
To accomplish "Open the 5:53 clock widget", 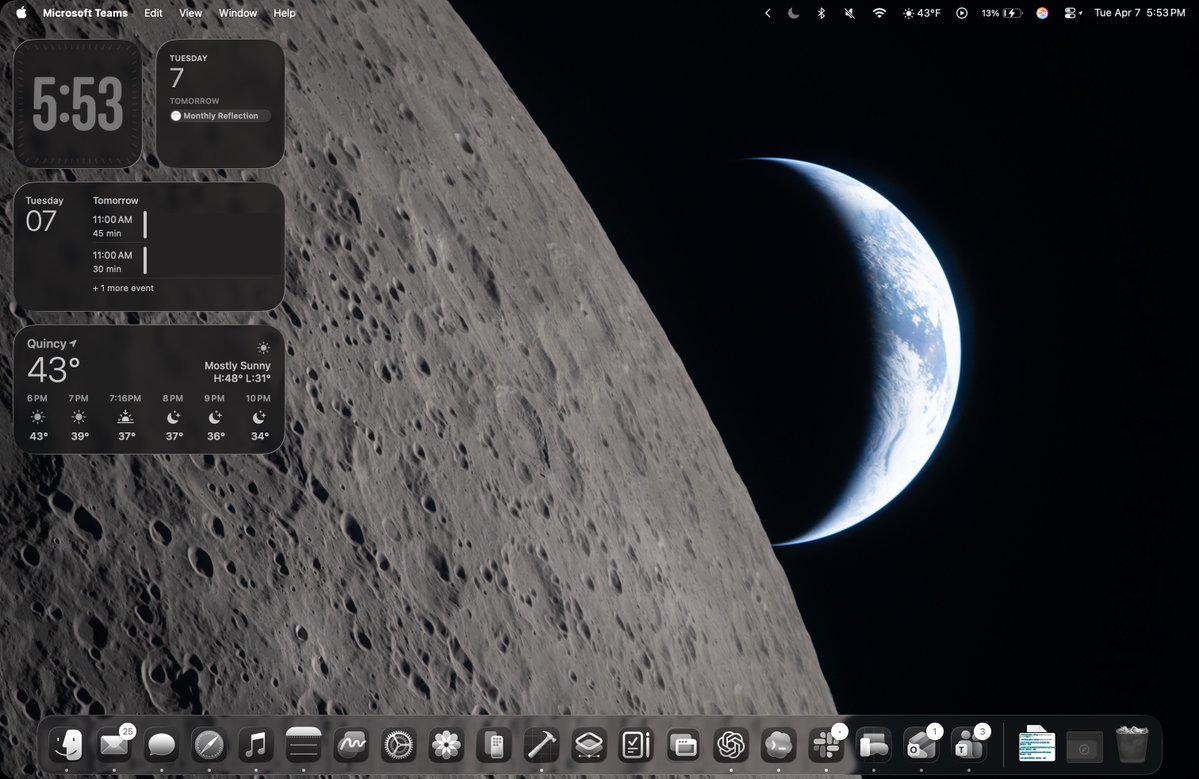I will pos(77,103).
